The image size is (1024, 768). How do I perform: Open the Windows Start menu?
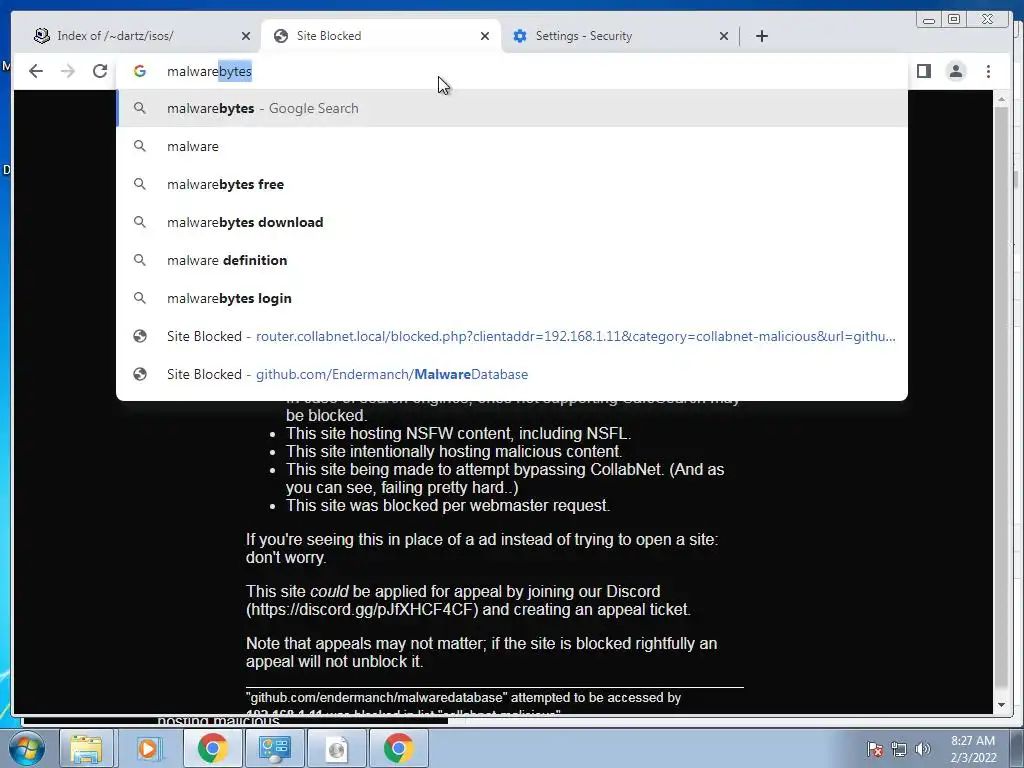tap(26, 748)
